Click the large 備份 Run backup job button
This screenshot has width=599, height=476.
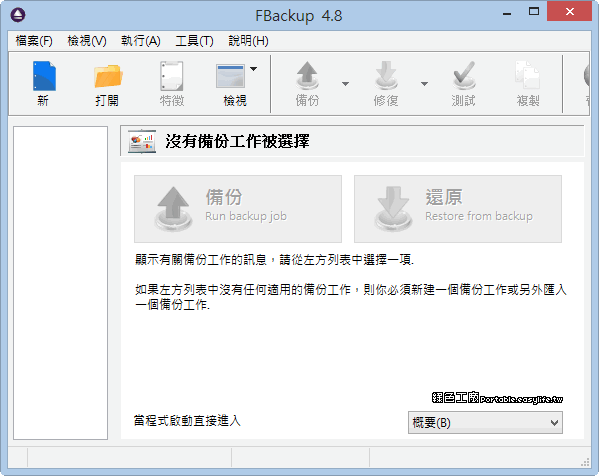coord(238,209)
